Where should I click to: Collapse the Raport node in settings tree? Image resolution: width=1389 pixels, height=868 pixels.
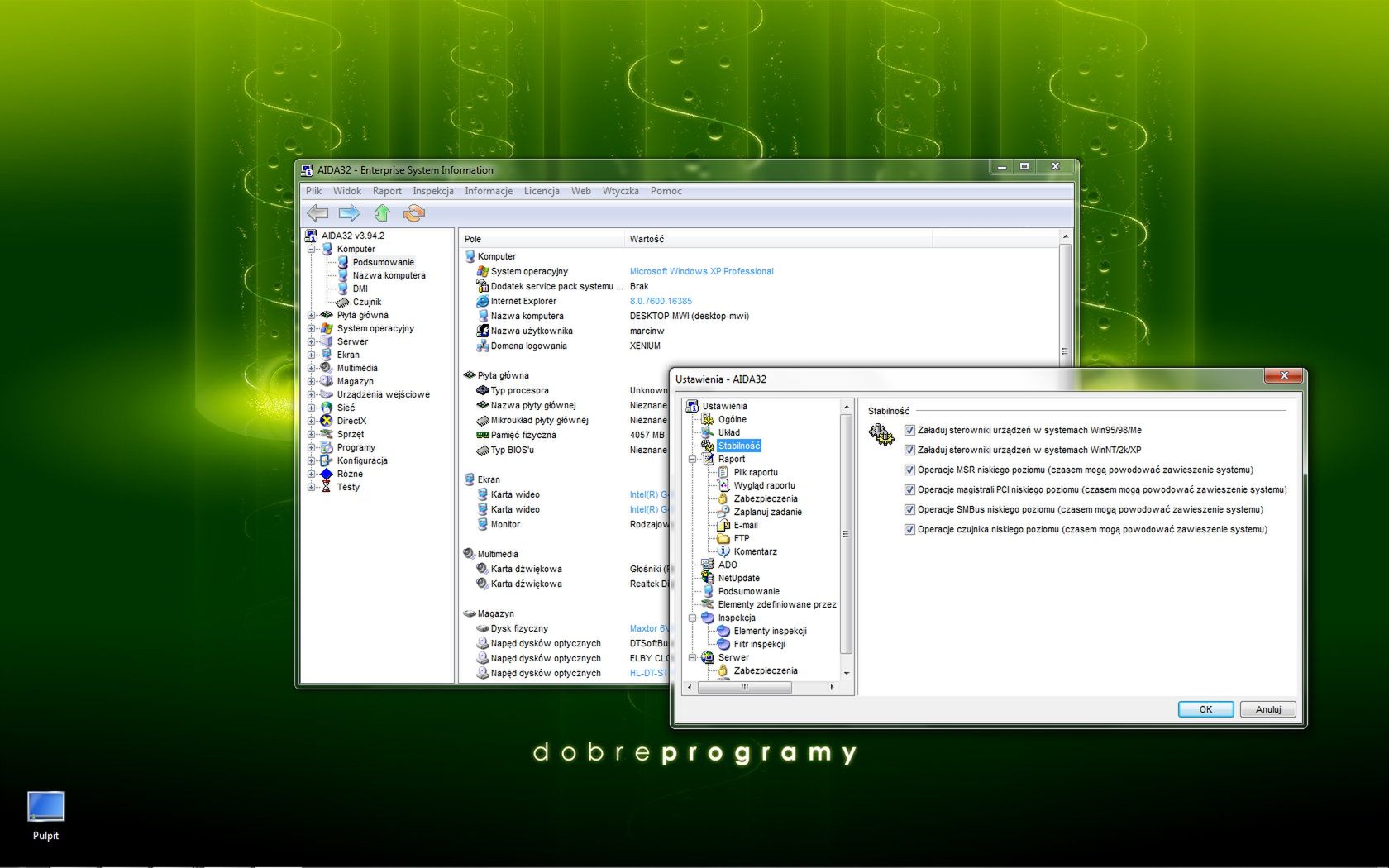pyautogui.click(x=693, y=459)
